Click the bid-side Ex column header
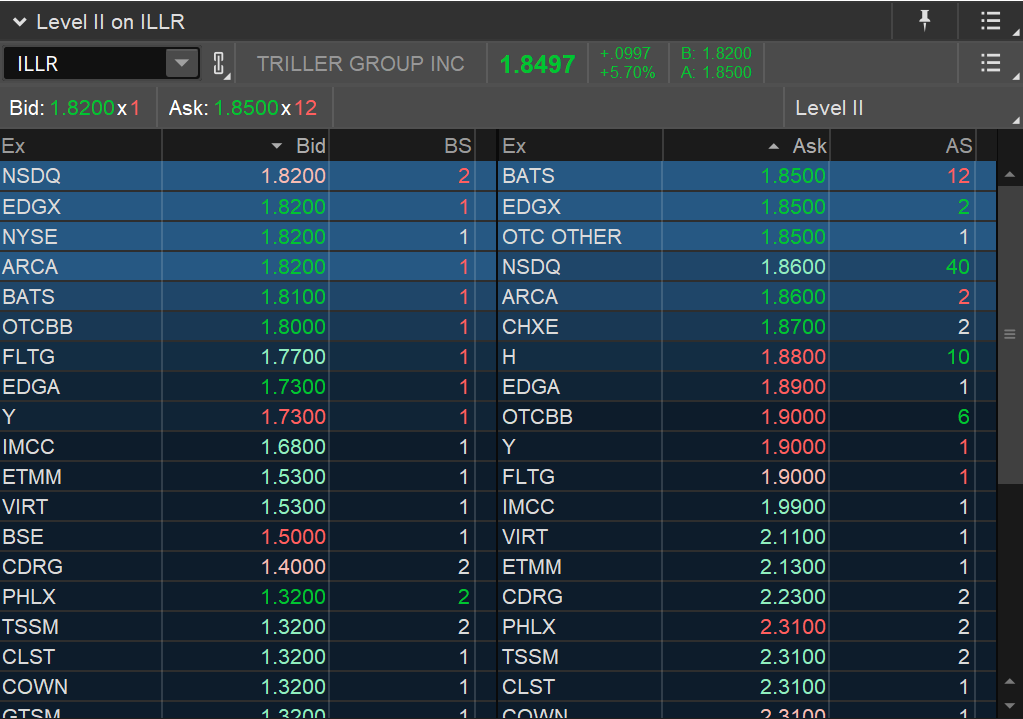This screenshot has height=719, width=1023. tap(81, 145)
